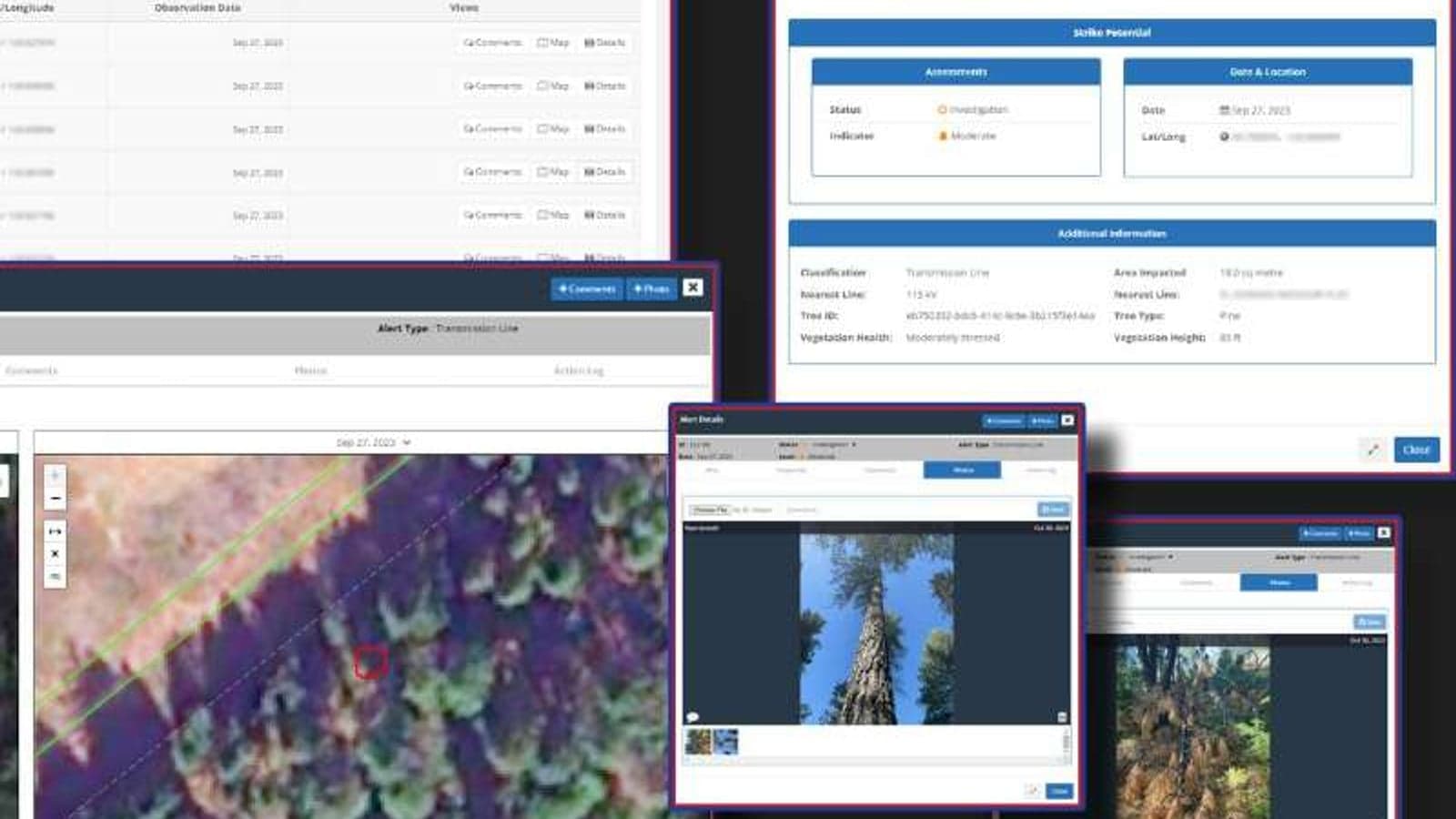Close the Alert Details popup with the X
This screenshot has height=819, width=1456.
tap(1067, 420)
